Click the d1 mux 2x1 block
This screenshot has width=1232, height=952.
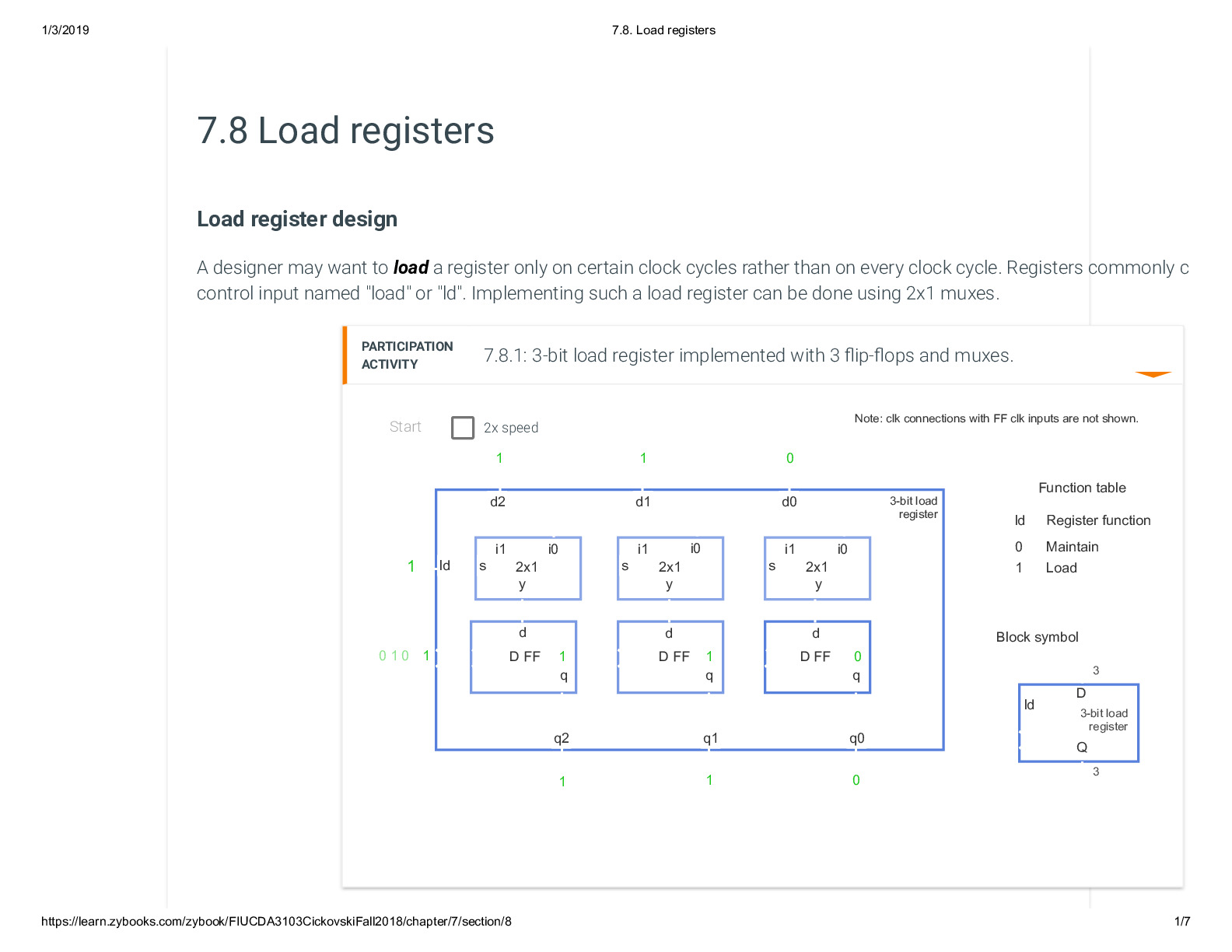670,569
